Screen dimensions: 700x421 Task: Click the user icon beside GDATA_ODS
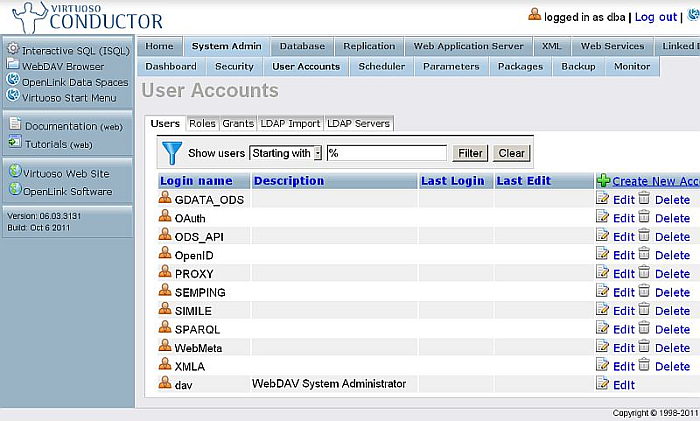[165, 197]
